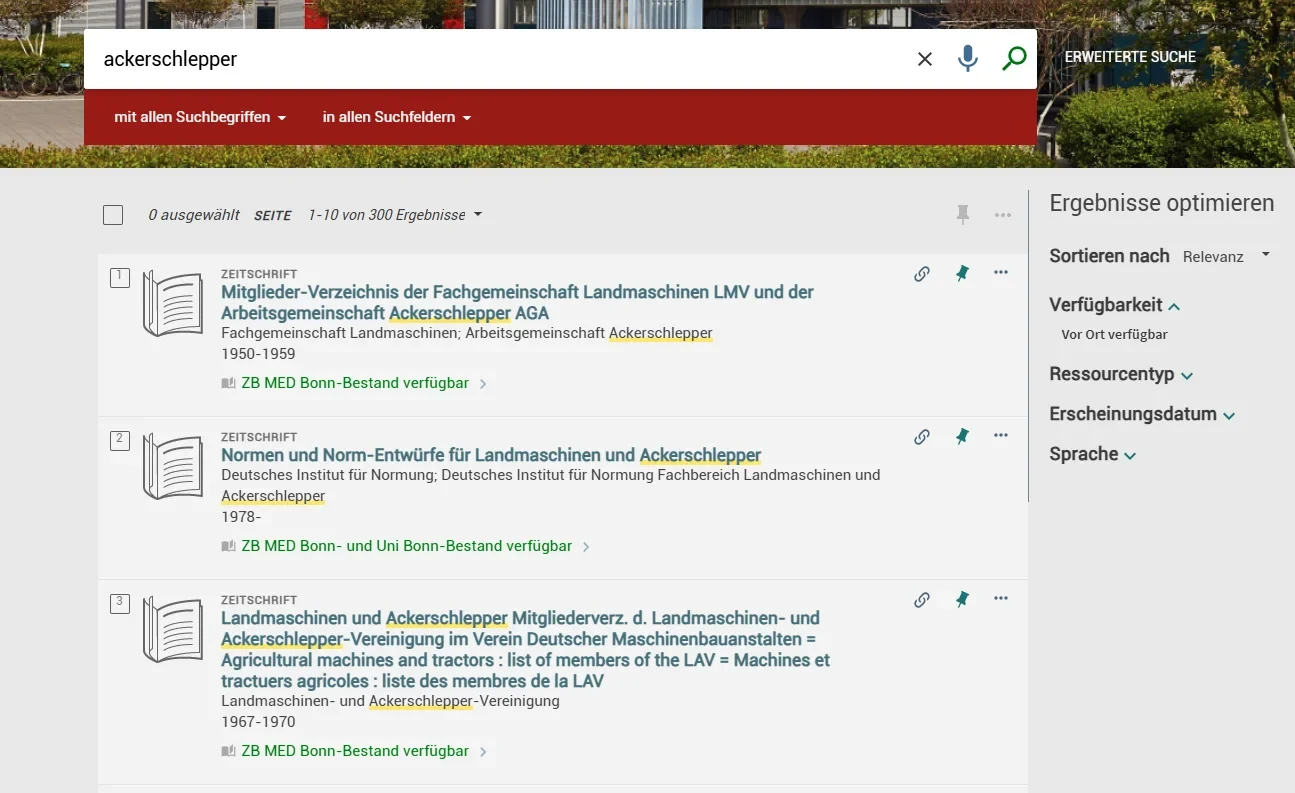Image resolution: width=1295 pixels, height=793 pixels.
Task: Filter results by 'Vor Ort verfügbar'
Action: (x=1114, y=334)
